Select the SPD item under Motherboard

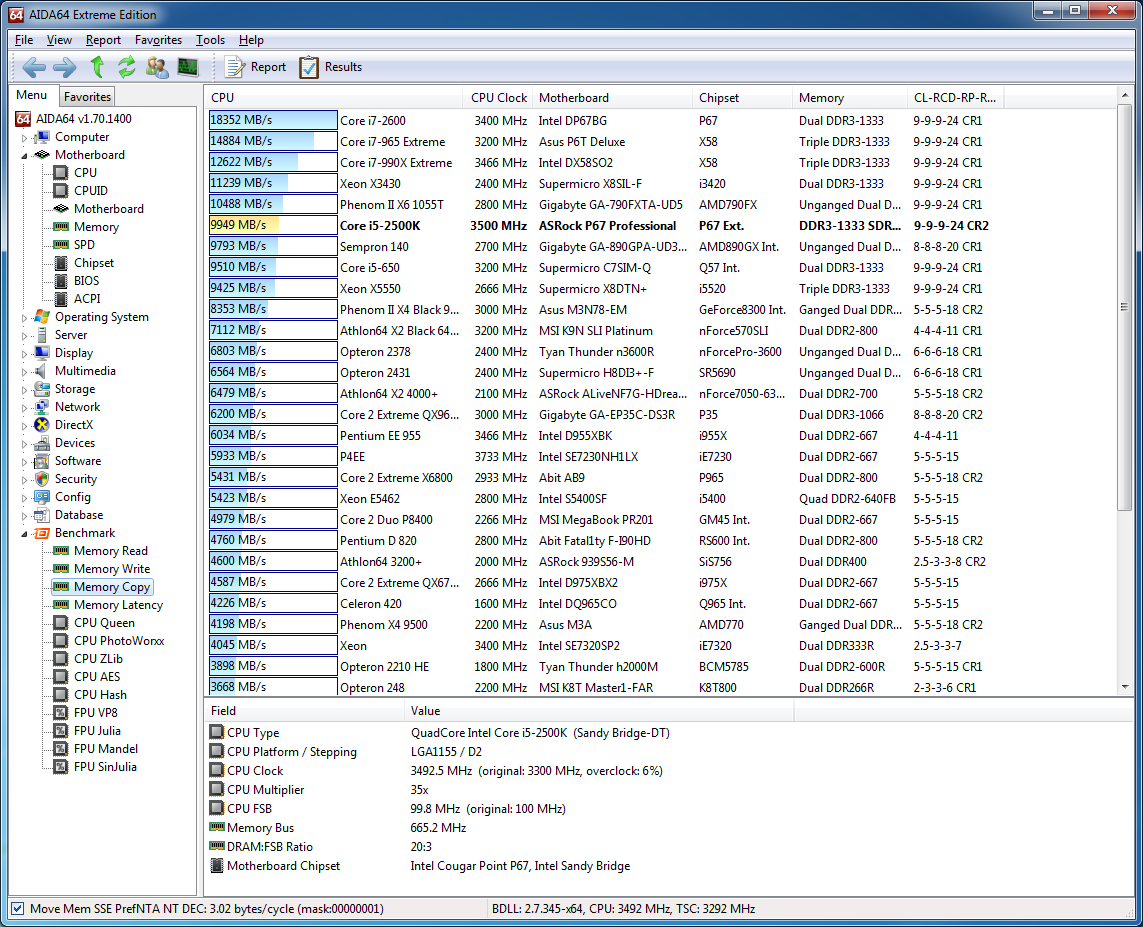coord(84,245)
